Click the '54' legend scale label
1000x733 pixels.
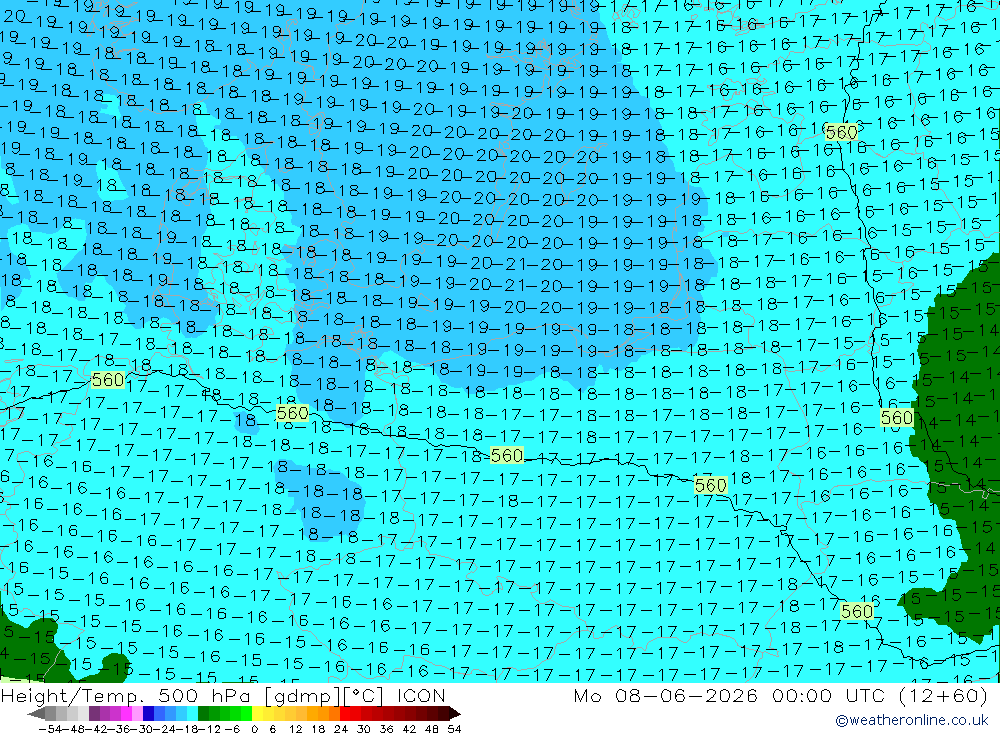[x=454, y=729]
